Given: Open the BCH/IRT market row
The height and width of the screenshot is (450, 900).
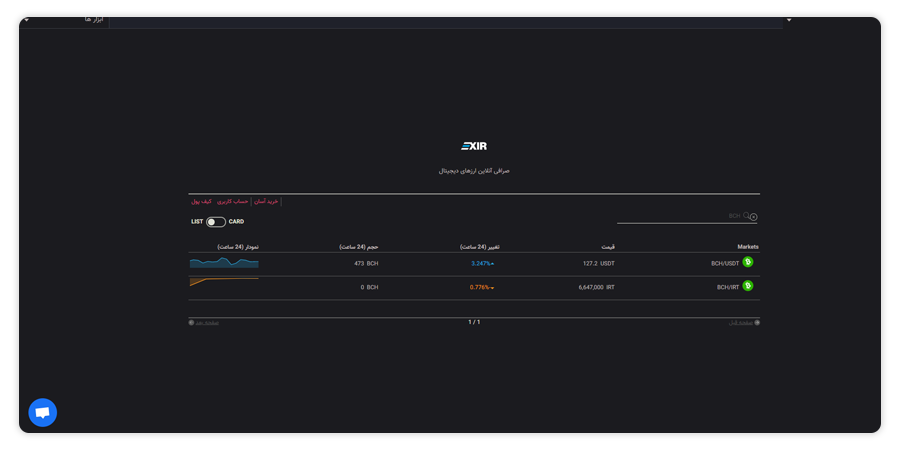Looking at the screenshot, I should coord(474,288).
